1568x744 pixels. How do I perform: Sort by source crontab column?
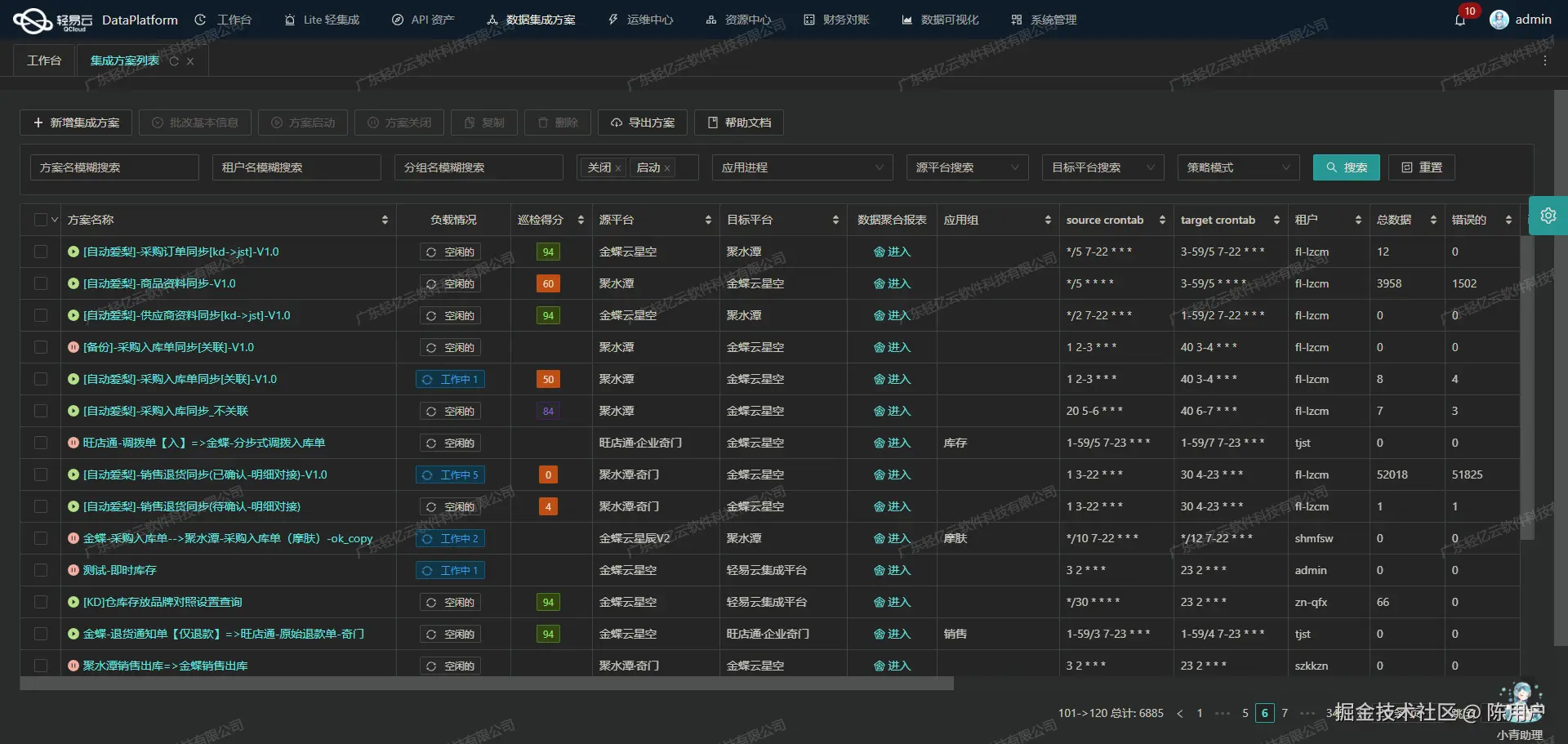coord(1162,220)
